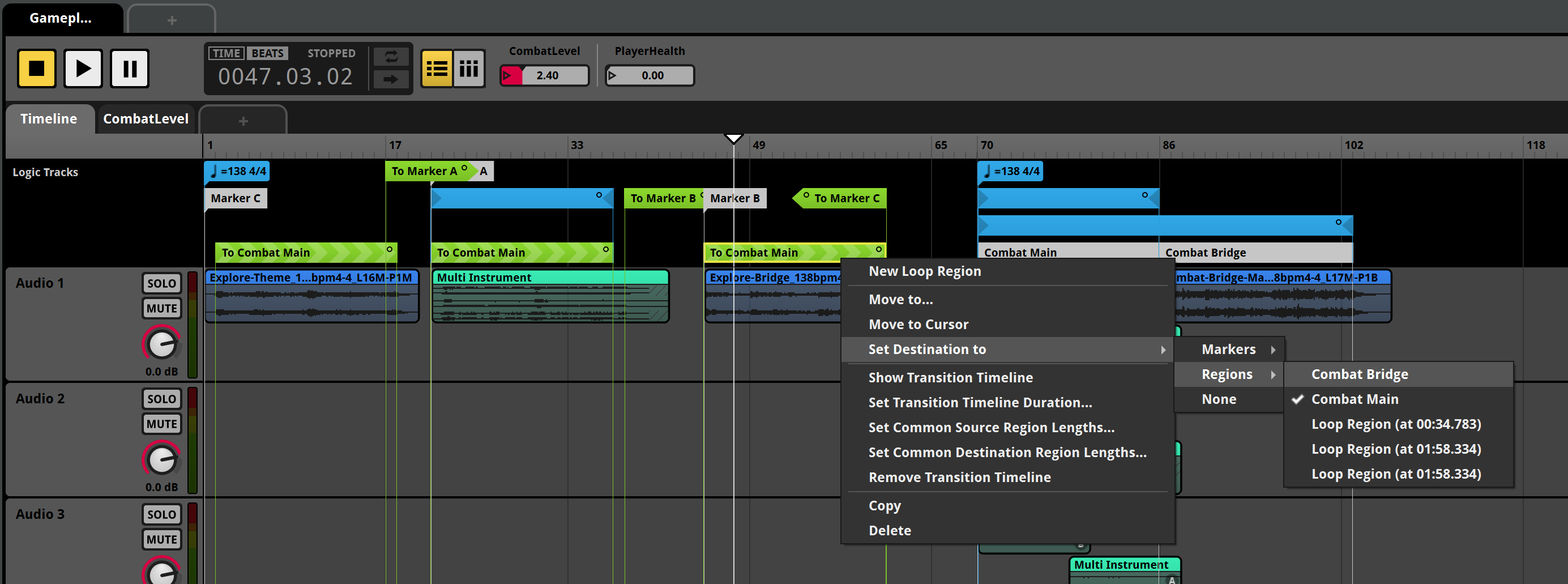The height and width of the screenshot is (584, 1568).
Task: Toggle the loop playback icon
Action: [x=391, y=57]
